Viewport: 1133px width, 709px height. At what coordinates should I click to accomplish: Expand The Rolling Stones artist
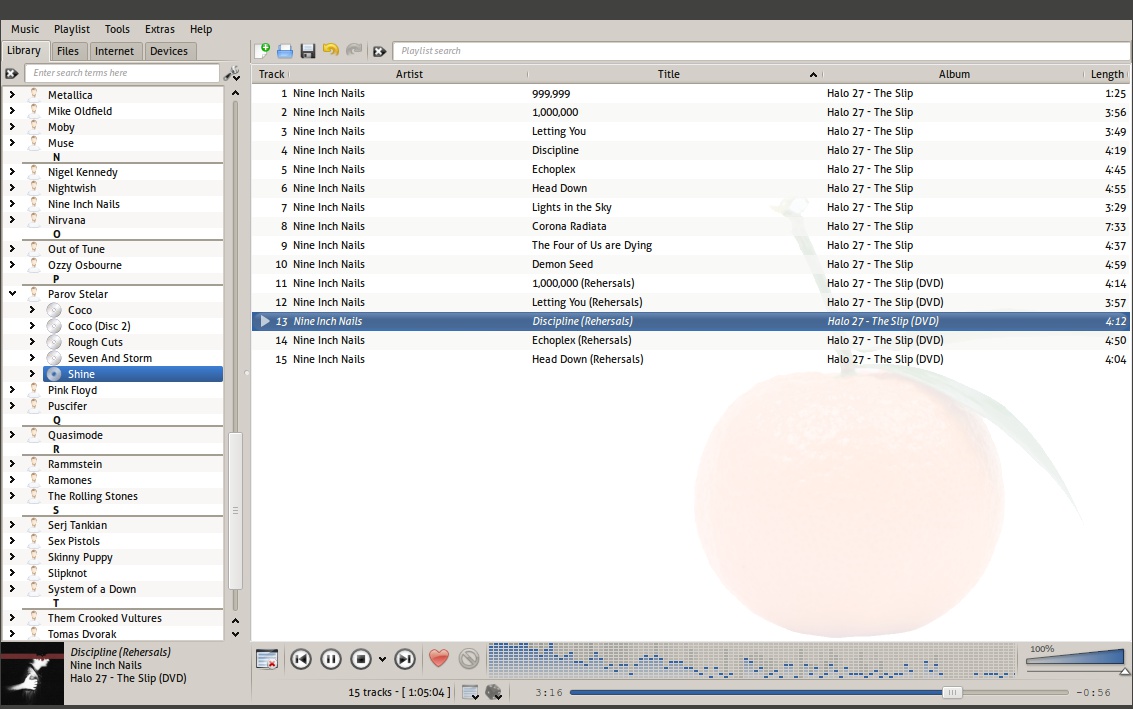pyautogui.click(x=12, y=496)
